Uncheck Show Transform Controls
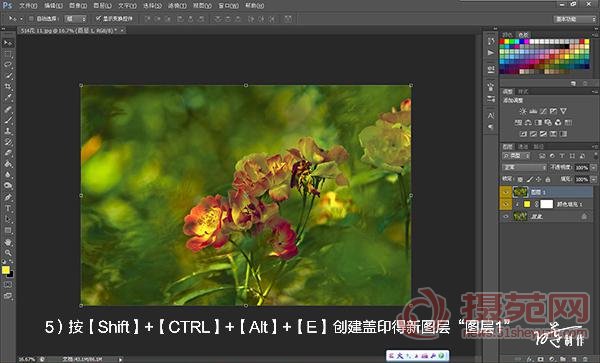Viewport: 600px width, 363px height. [x=98, y=18]
